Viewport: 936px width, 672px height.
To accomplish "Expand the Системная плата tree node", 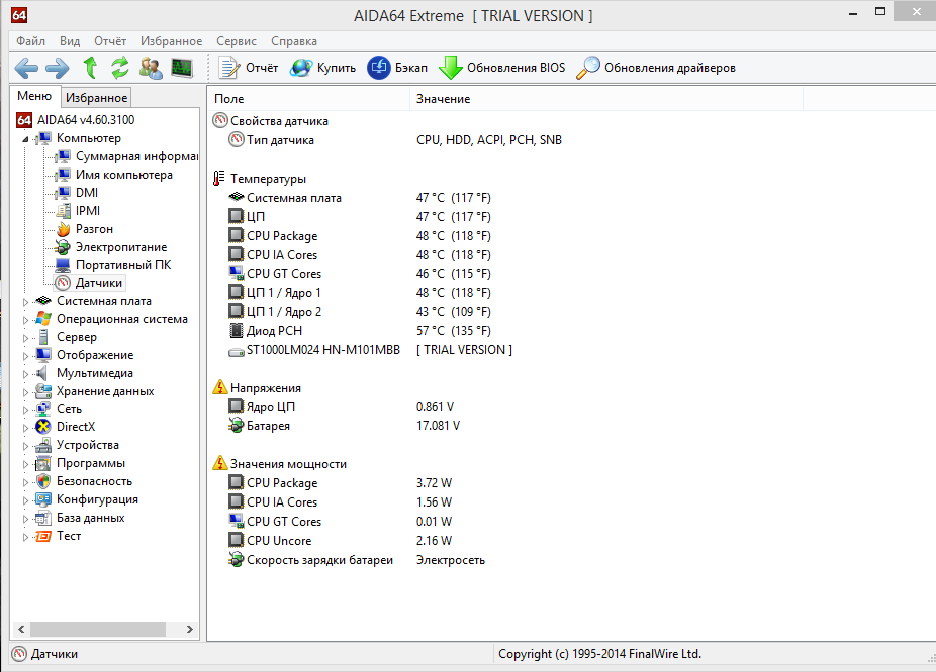I will click(25, 302).
